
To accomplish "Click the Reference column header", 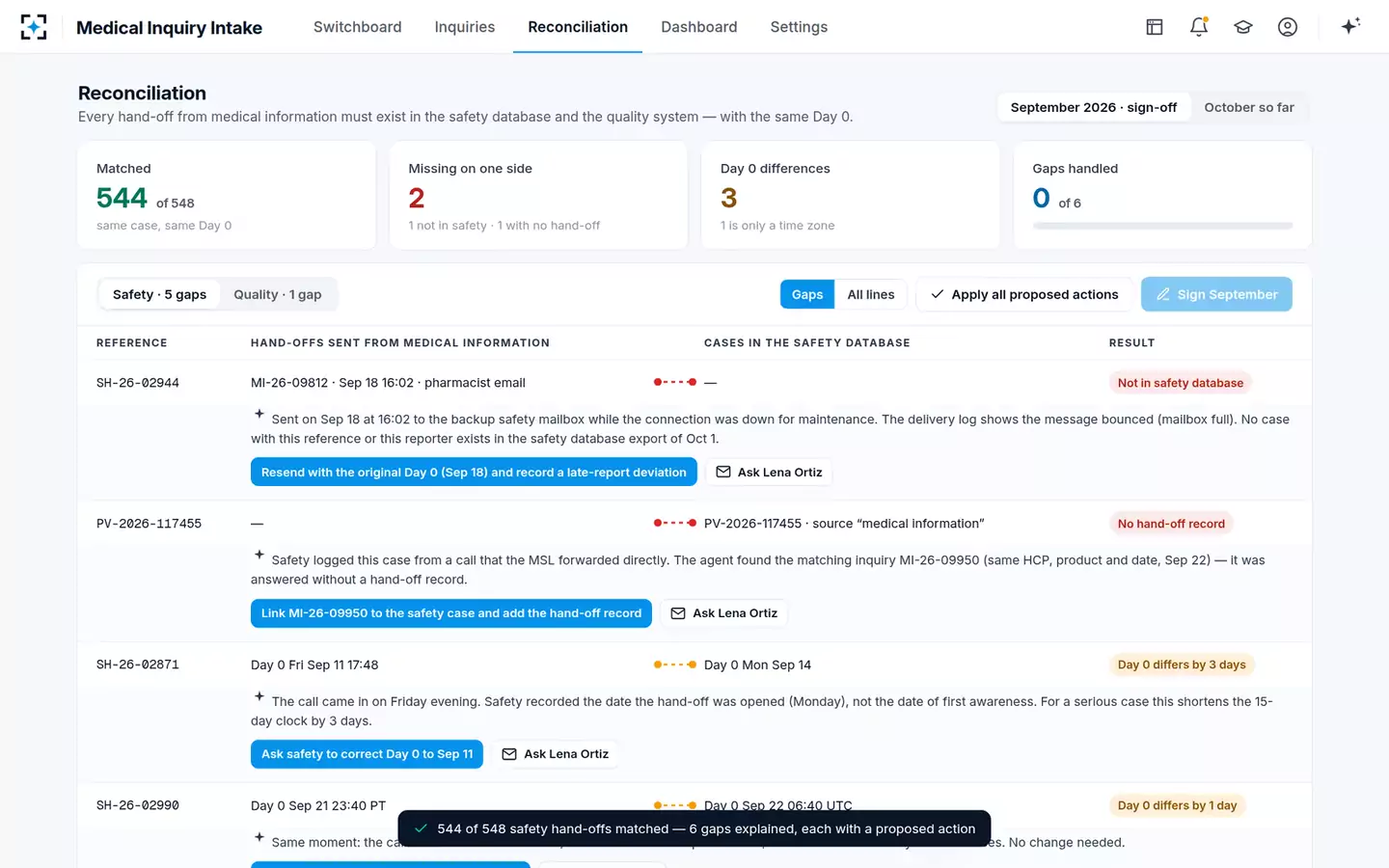I will click(x=132, y=343).
